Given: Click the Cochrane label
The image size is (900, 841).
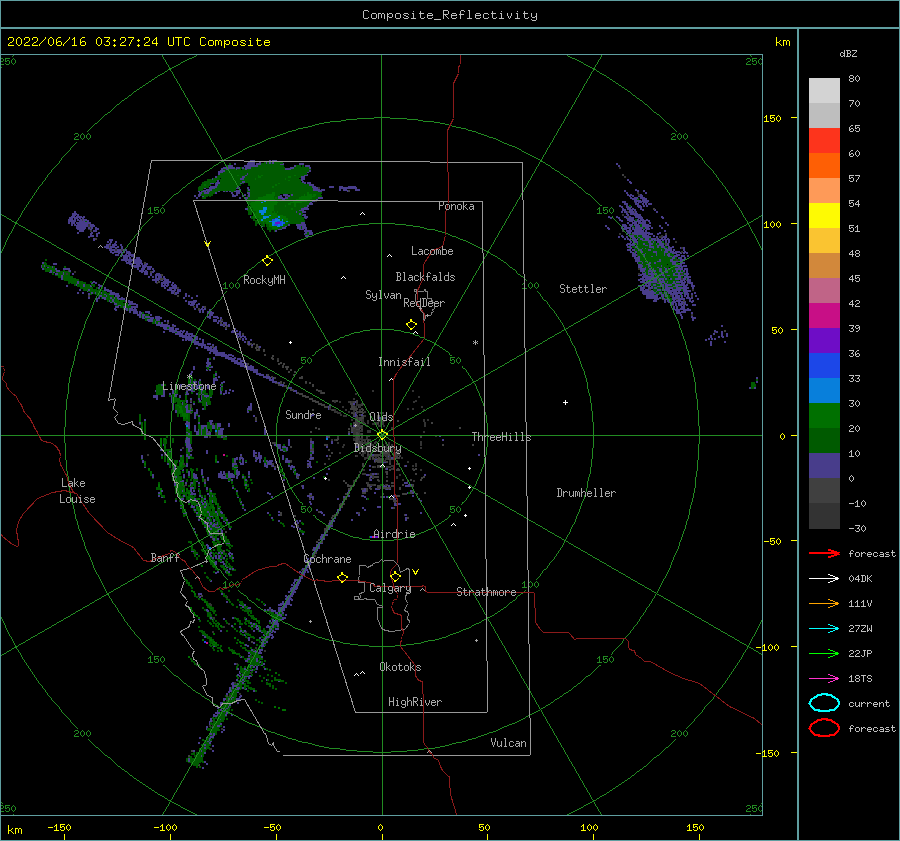Looking at the screenshot, I should tap(327, 559).
